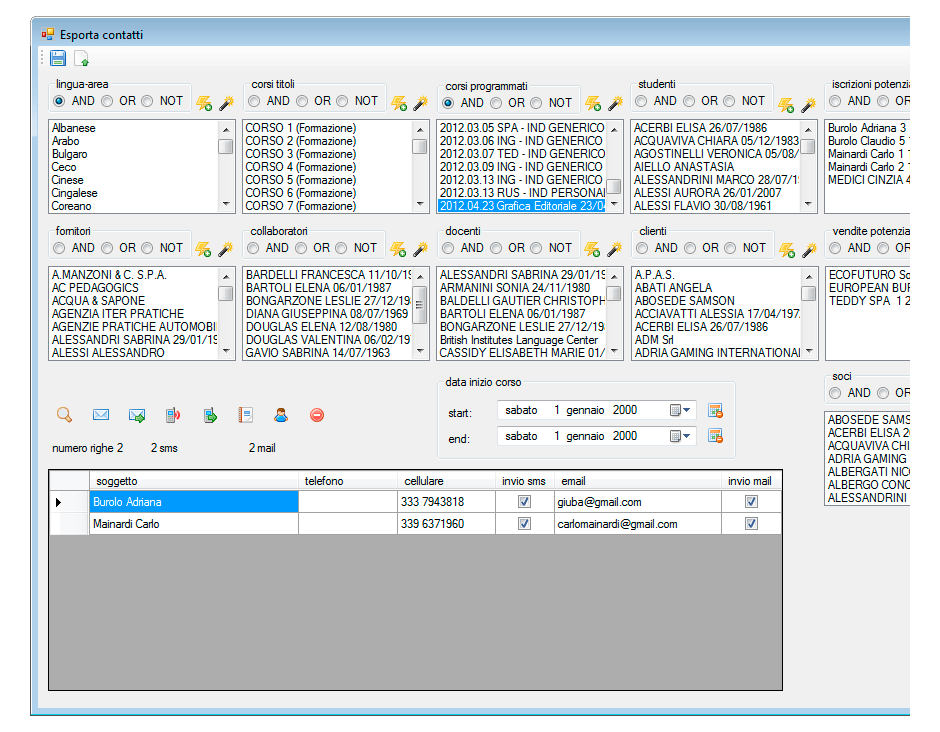940x732 pixels.
Task: Select British Institutes Language Center in docenti
Action: 519,340
